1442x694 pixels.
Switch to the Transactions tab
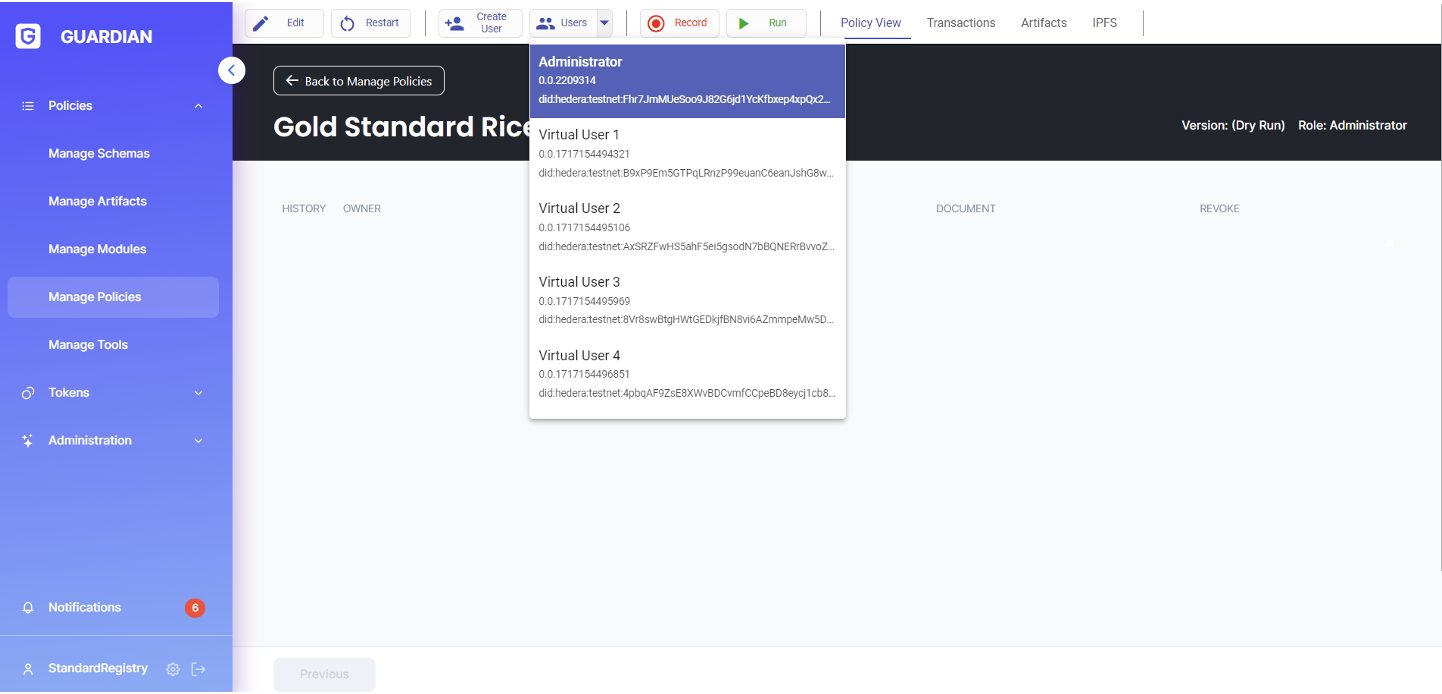coord(960,23)
